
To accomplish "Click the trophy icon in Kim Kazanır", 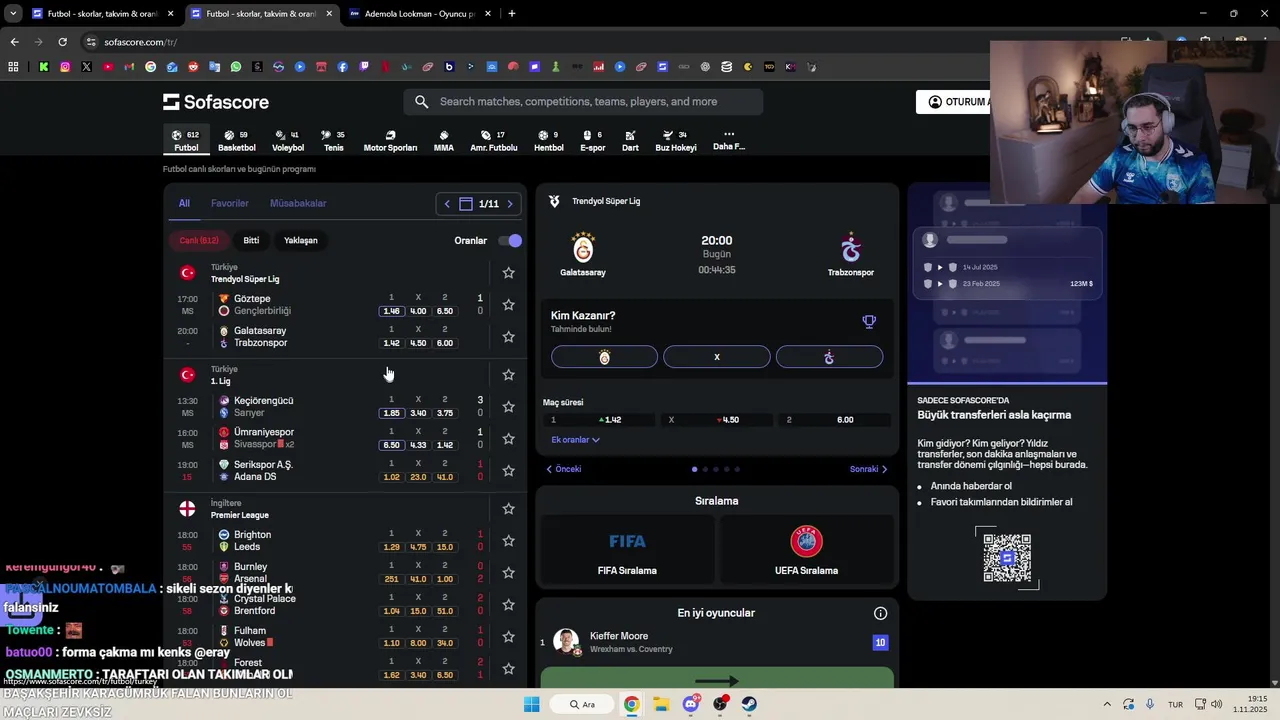I will tap(869, 322).
